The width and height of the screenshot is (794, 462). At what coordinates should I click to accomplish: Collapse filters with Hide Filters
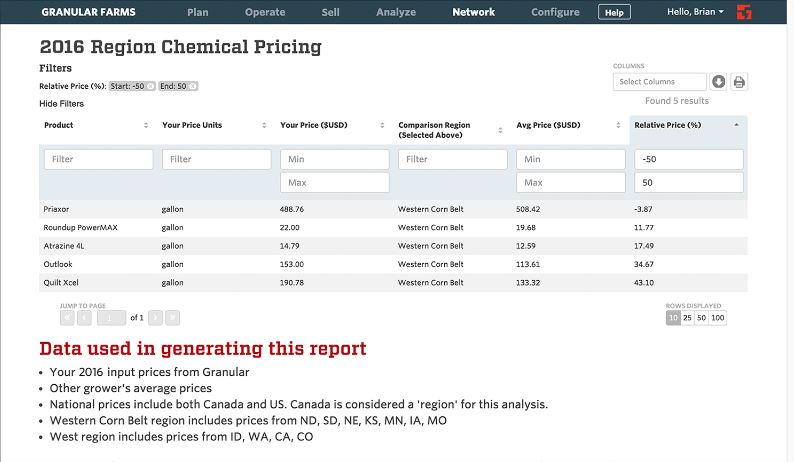point(61,104)
